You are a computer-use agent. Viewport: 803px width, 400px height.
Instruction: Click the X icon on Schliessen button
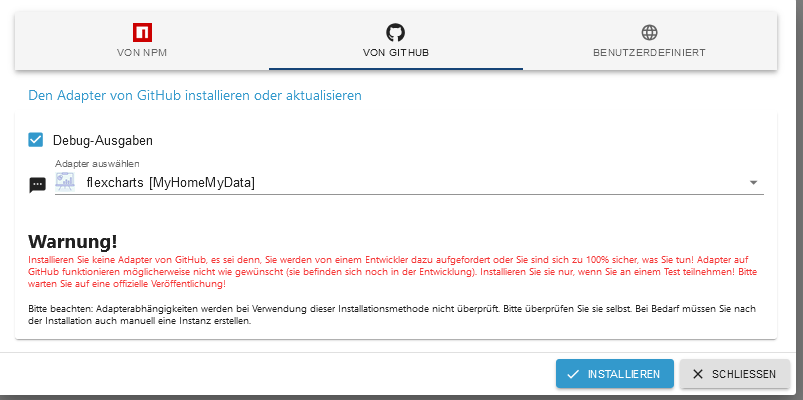[698, 374]
